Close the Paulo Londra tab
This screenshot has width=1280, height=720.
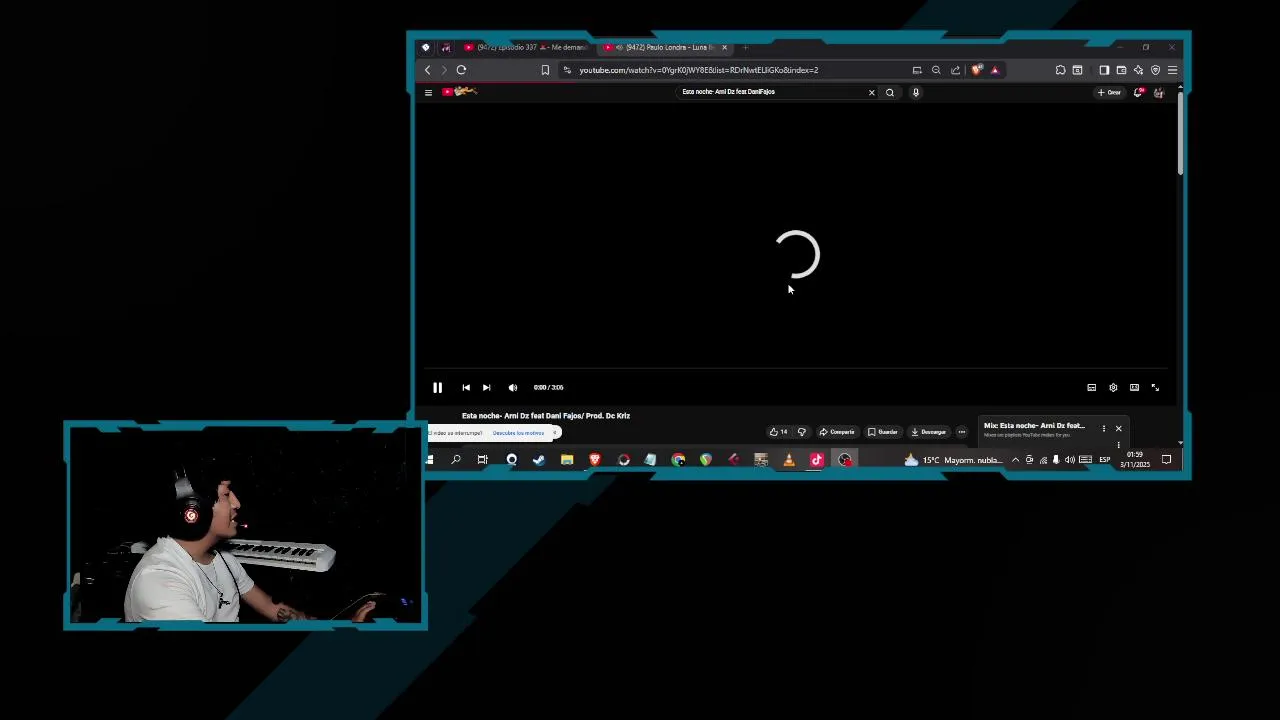[724, 47]
